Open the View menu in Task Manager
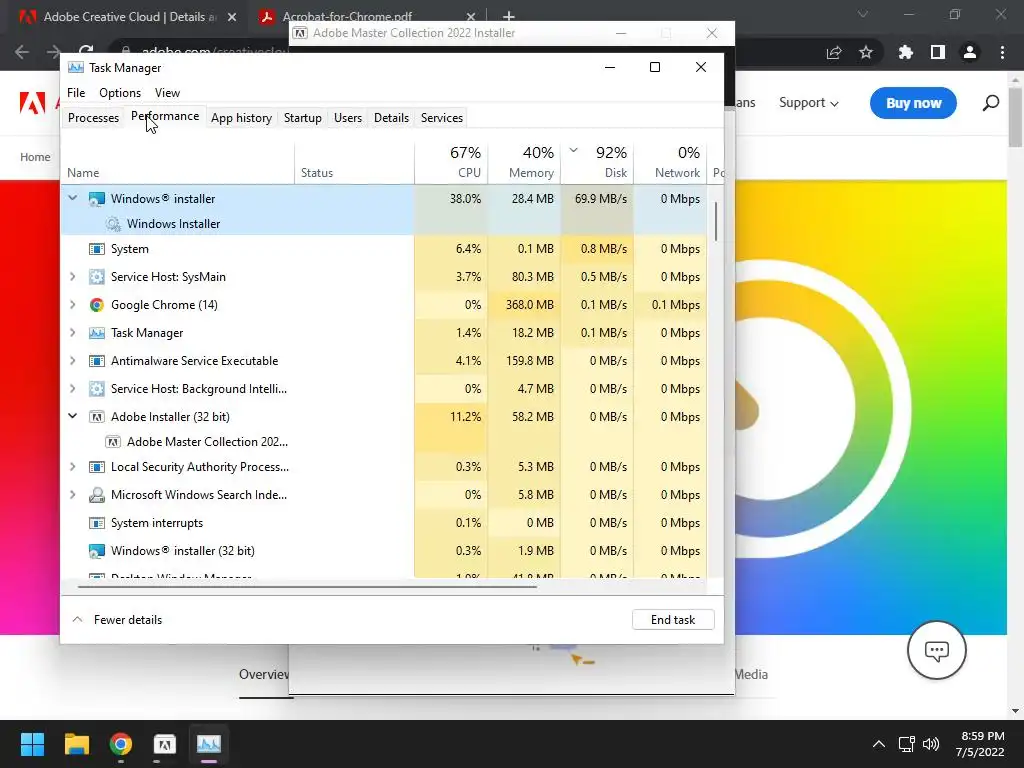Screen dimensions: 1024x768 click(x=167, y=93)
